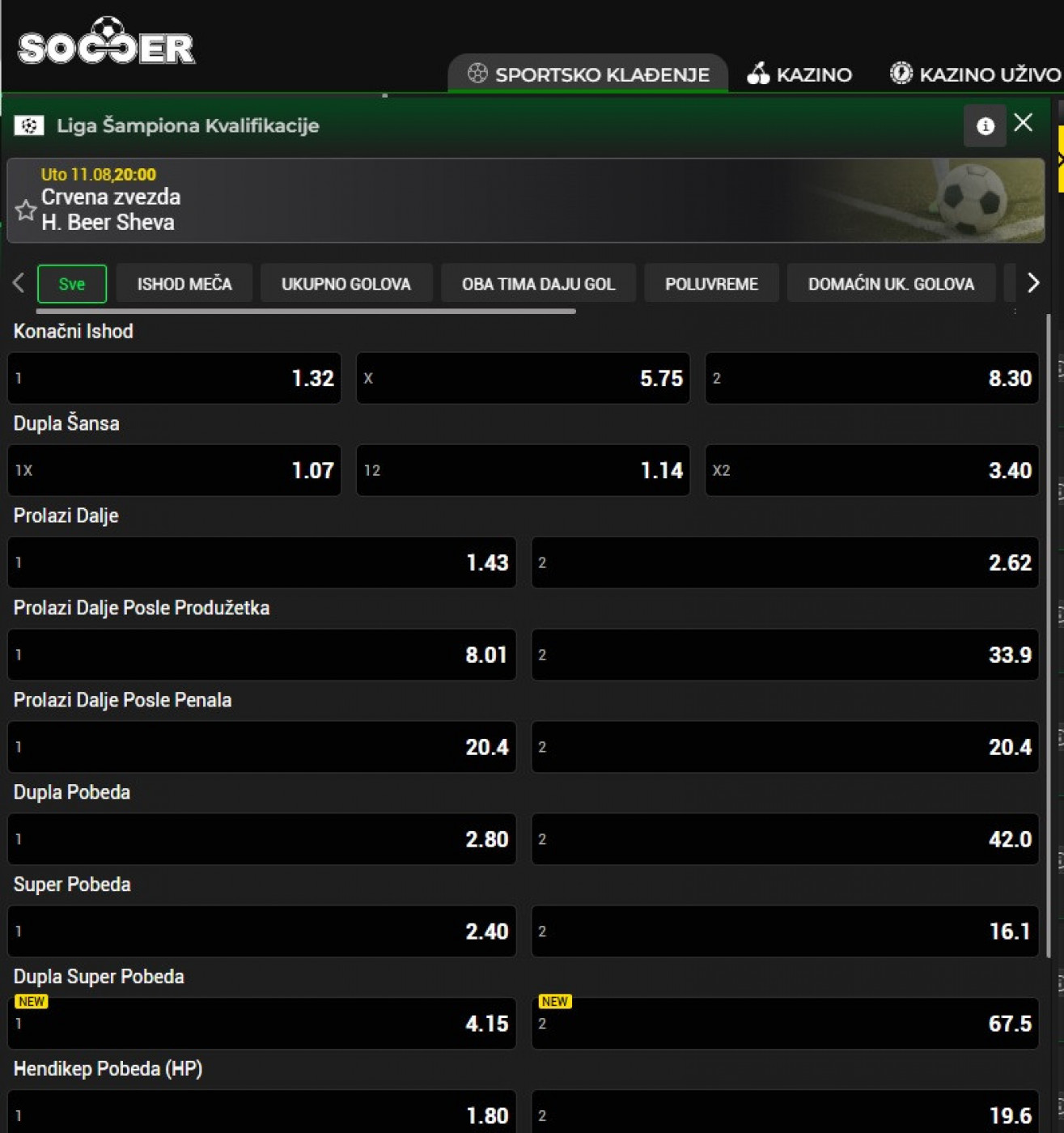The image size is (1064, 1133).
Task: Select Prolazi Dalje 1 odds 1.43
Action: click(261, 562)
